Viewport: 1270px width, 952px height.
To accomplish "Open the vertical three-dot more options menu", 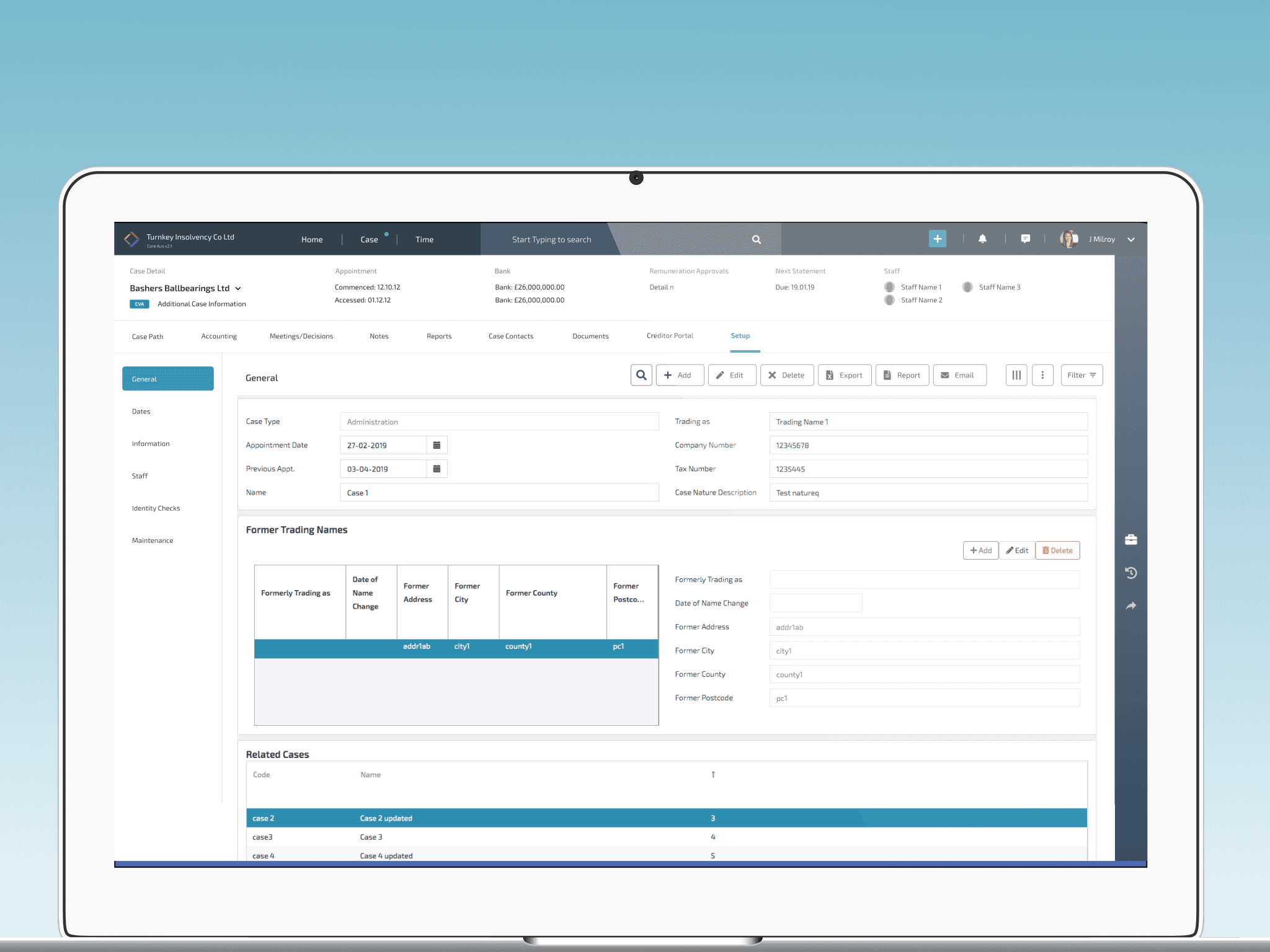I will tap(1042, 375).
